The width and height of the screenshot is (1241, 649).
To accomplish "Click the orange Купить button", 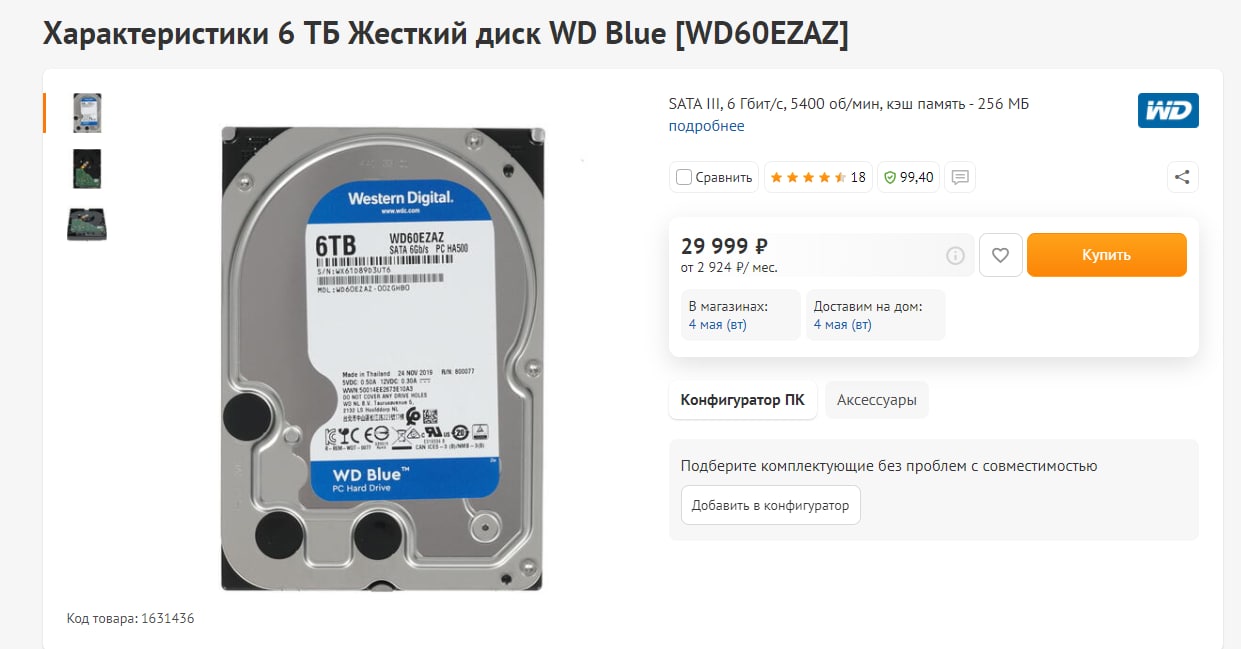I will point(1106,255).
